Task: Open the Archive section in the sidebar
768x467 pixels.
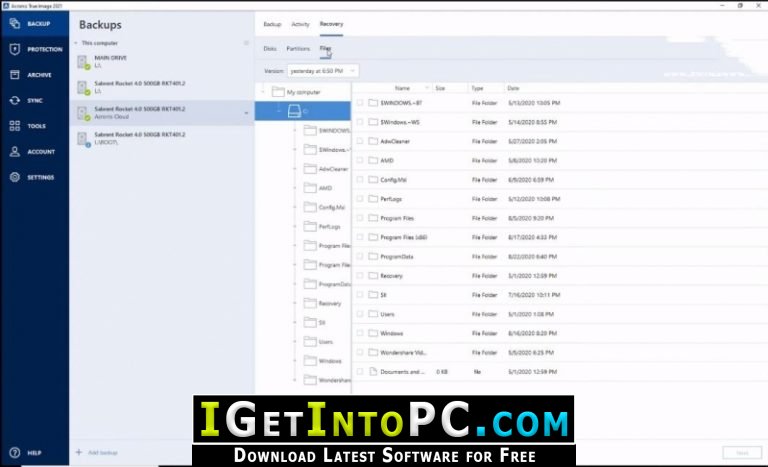Action: (35, 74)
